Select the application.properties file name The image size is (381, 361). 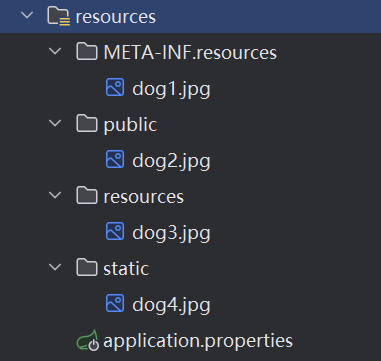coord(198,341)
